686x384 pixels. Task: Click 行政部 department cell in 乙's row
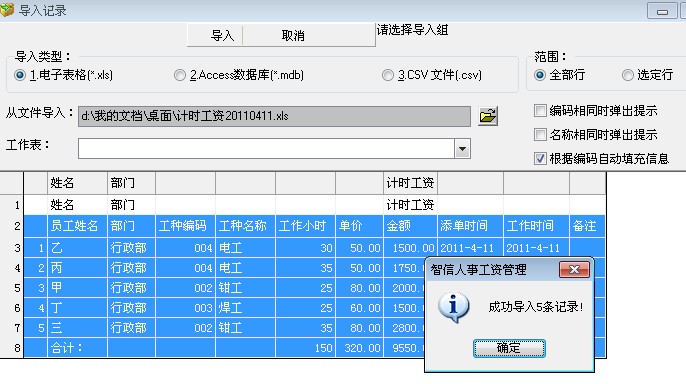(x=131, y=248)
